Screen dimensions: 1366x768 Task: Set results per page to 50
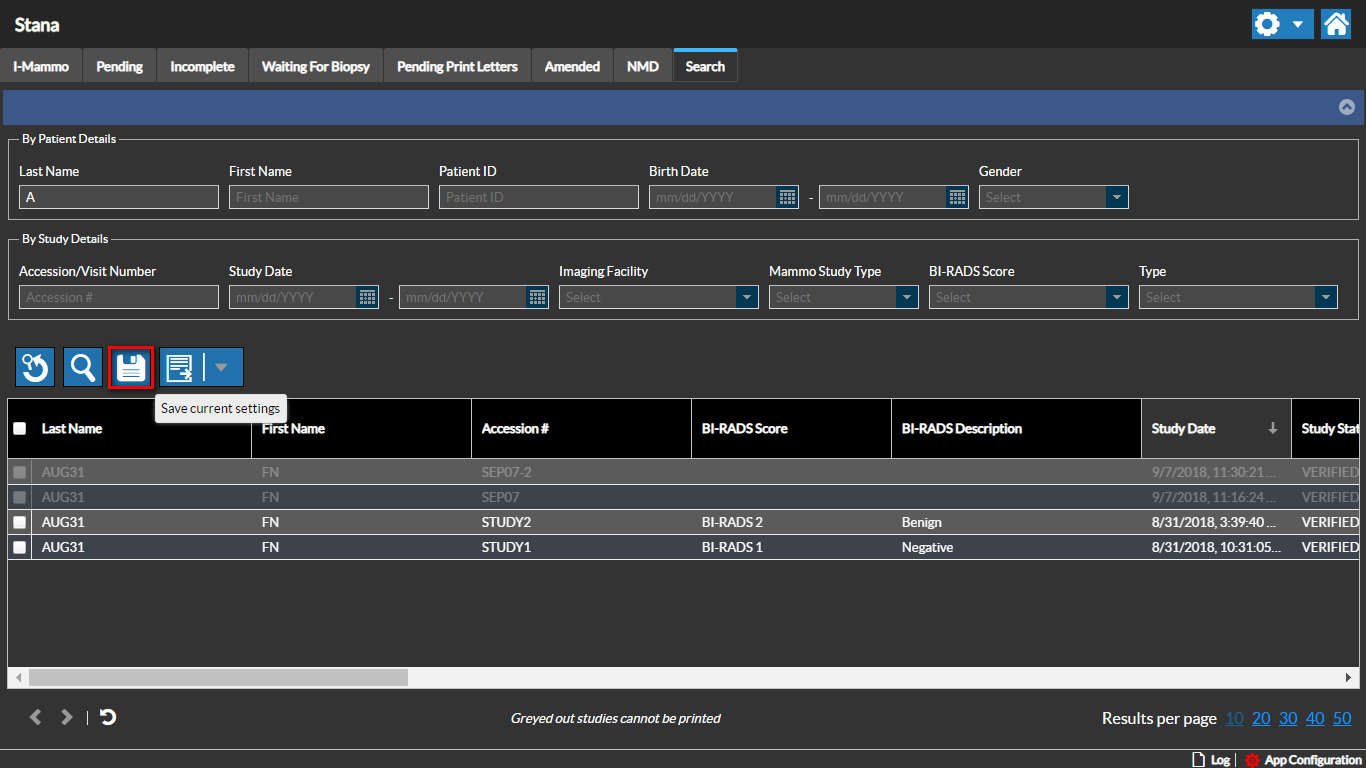click(1342, 718)
